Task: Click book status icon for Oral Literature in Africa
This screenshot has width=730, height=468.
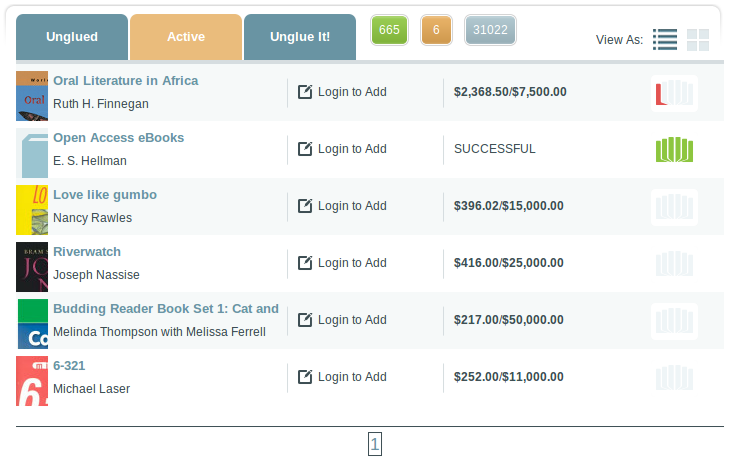Action: [674, 93]
